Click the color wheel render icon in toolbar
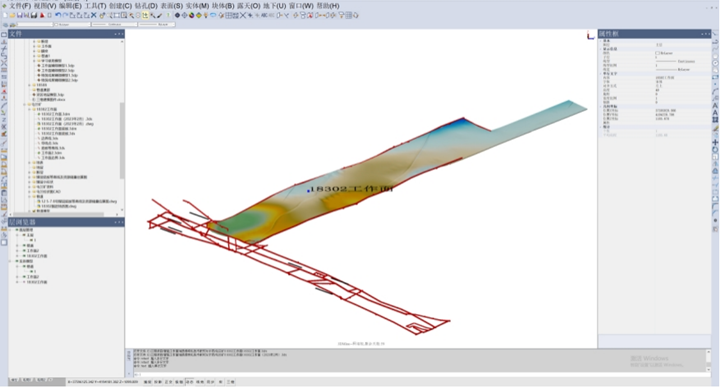 tap(191, 15)
